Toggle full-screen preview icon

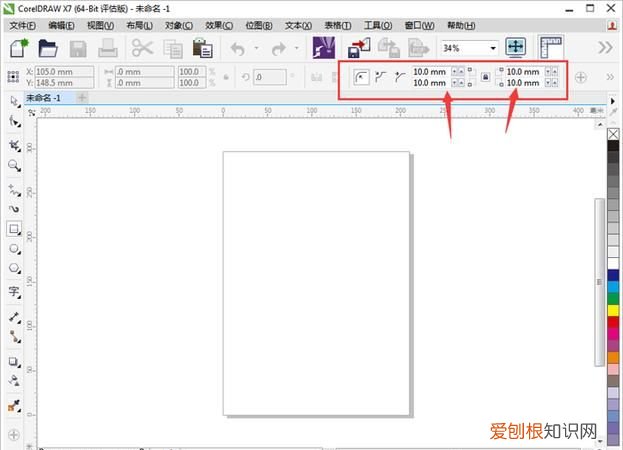516,47
